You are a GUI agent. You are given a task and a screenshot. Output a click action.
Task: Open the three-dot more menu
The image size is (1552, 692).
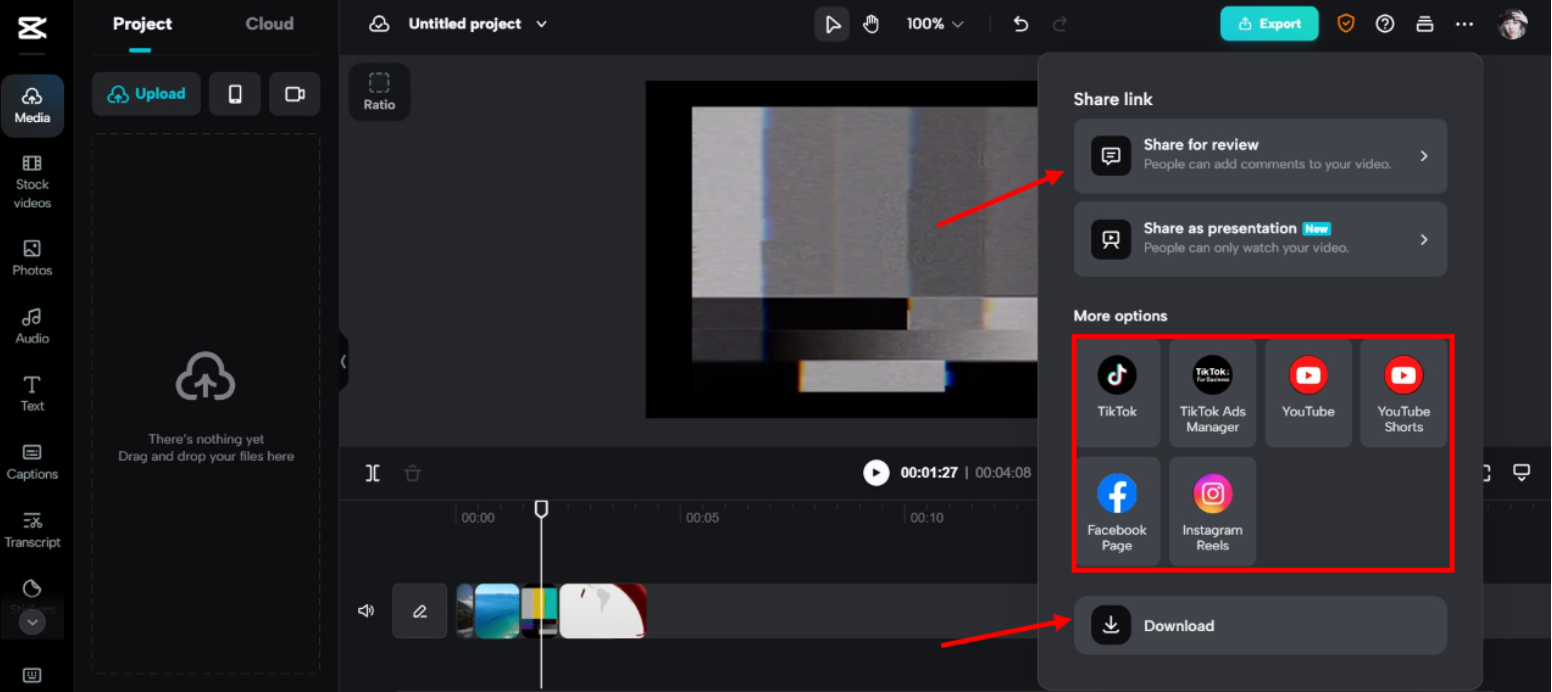1464,24
